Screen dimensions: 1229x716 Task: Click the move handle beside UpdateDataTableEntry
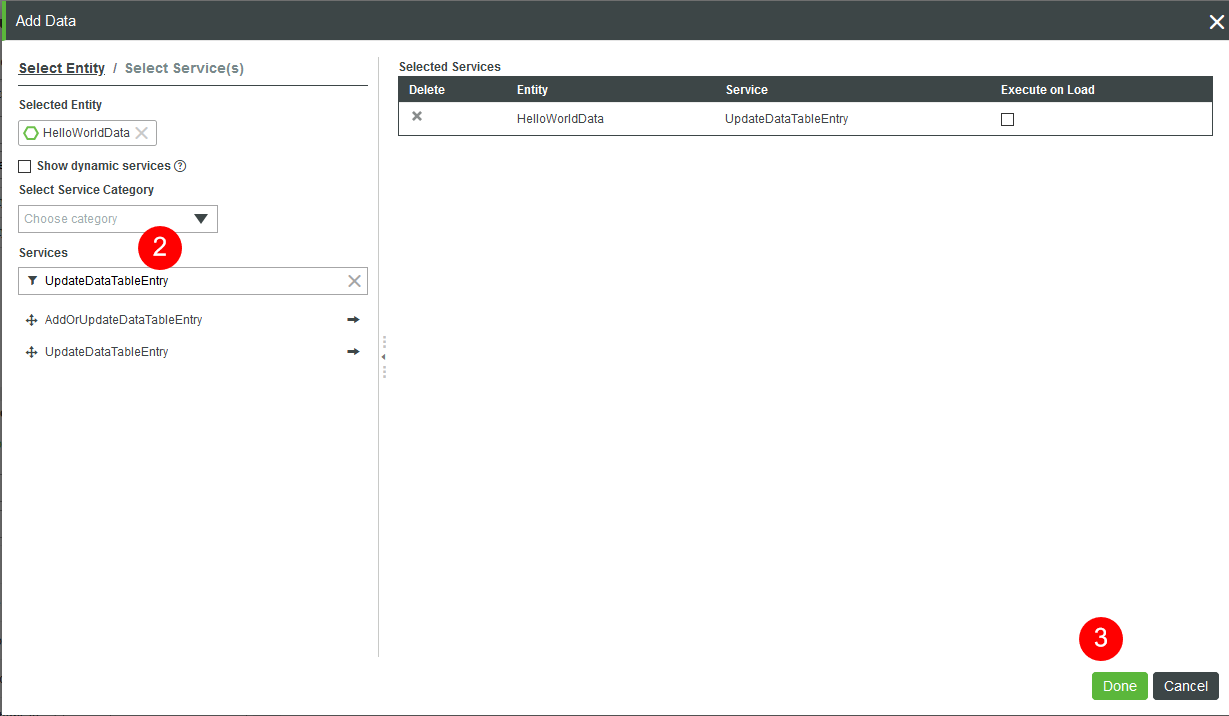click(x=31, y=351)
